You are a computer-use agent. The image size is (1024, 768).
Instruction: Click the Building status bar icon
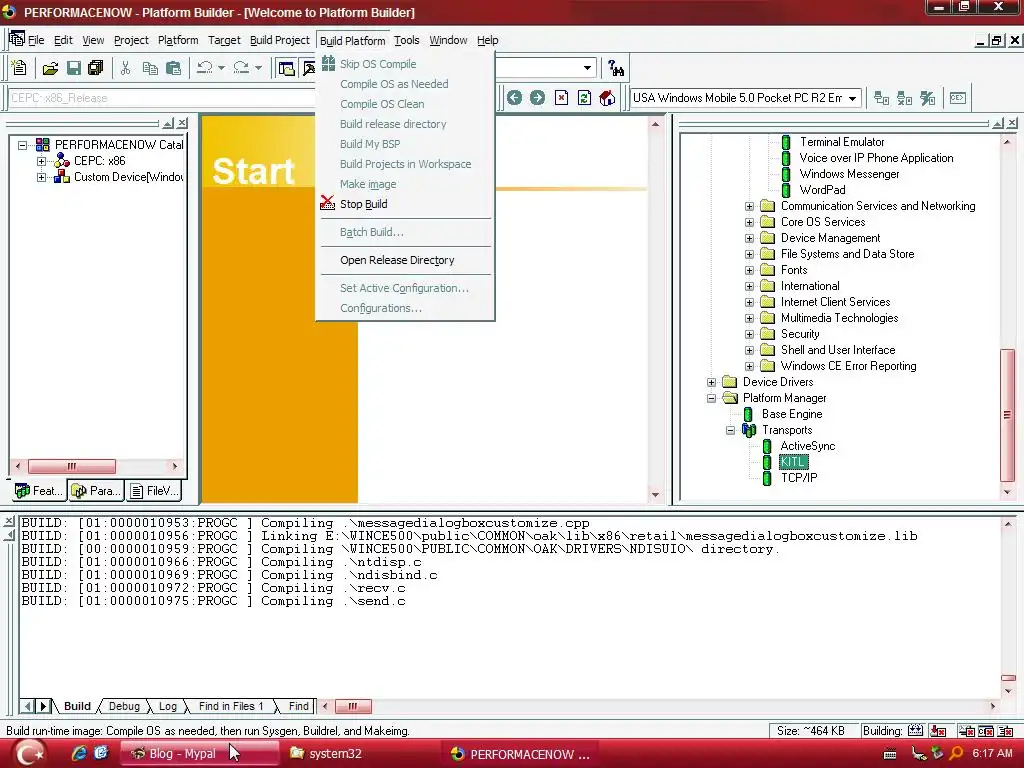916,731
